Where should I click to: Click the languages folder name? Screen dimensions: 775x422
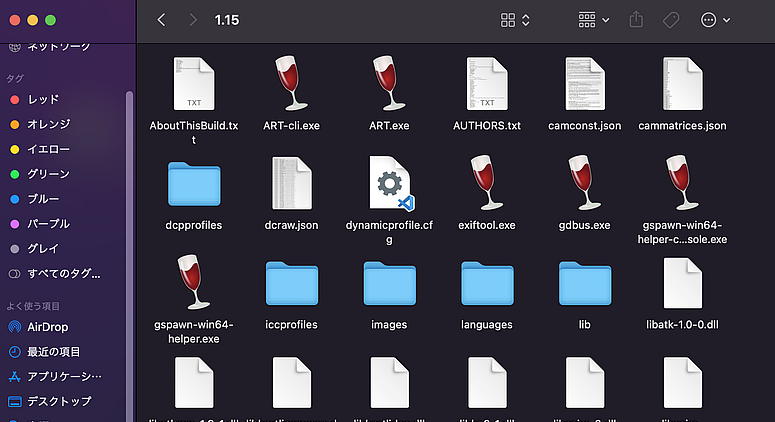click(x=487, y=325)
